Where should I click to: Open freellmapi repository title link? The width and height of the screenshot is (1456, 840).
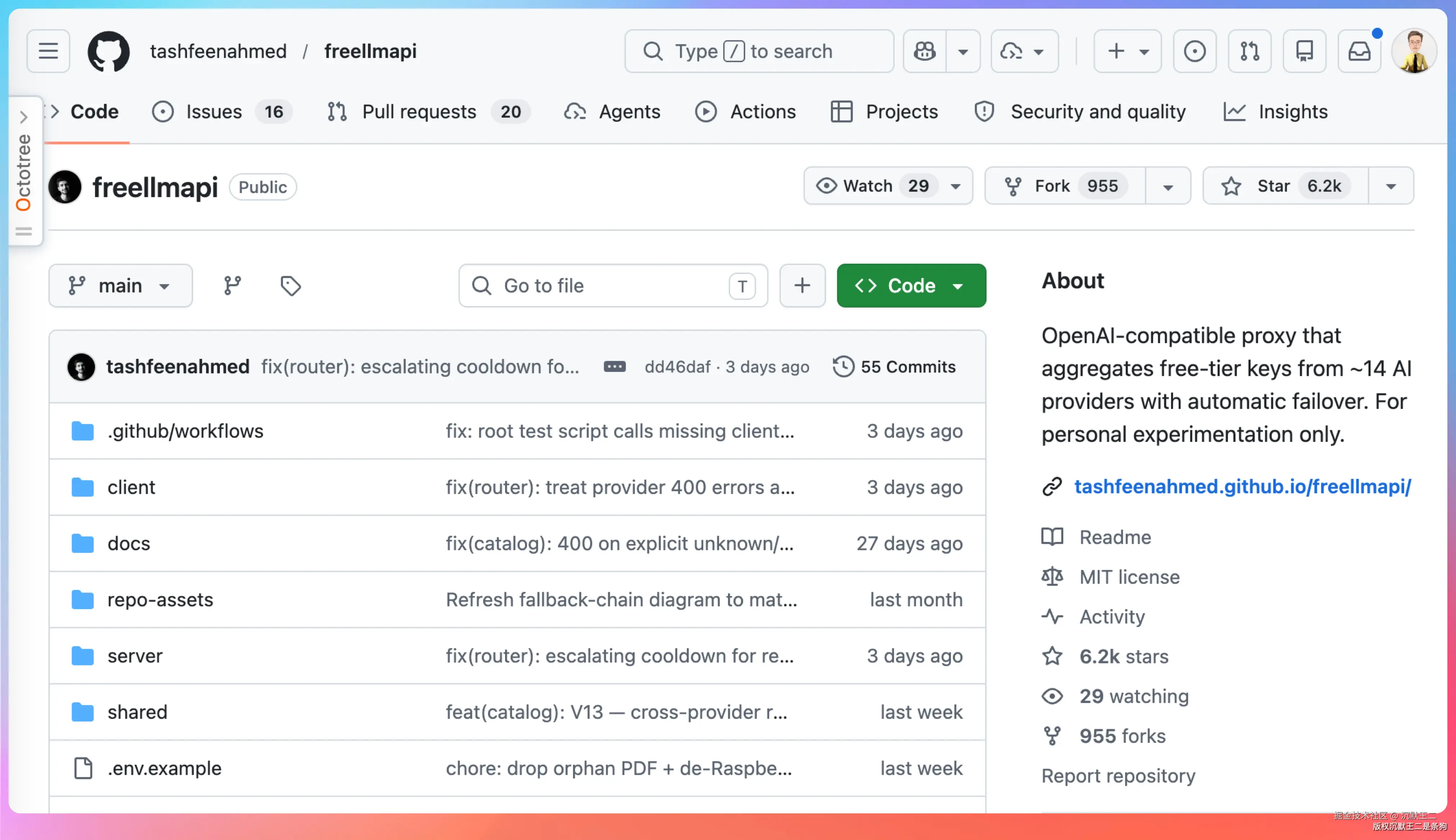tap(155, 187)
